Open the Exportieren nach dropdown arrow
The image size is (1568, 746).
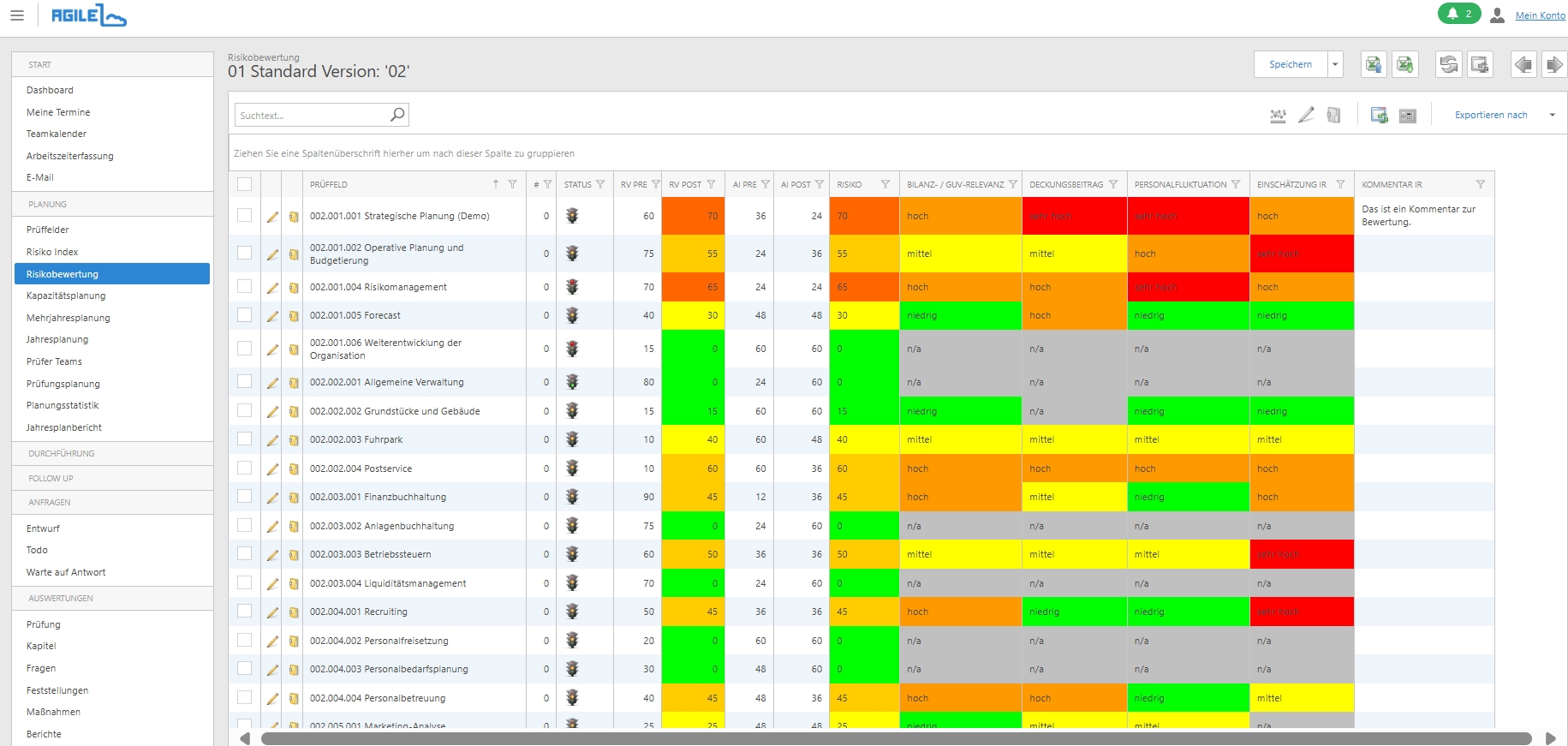tap(1552, 115)
